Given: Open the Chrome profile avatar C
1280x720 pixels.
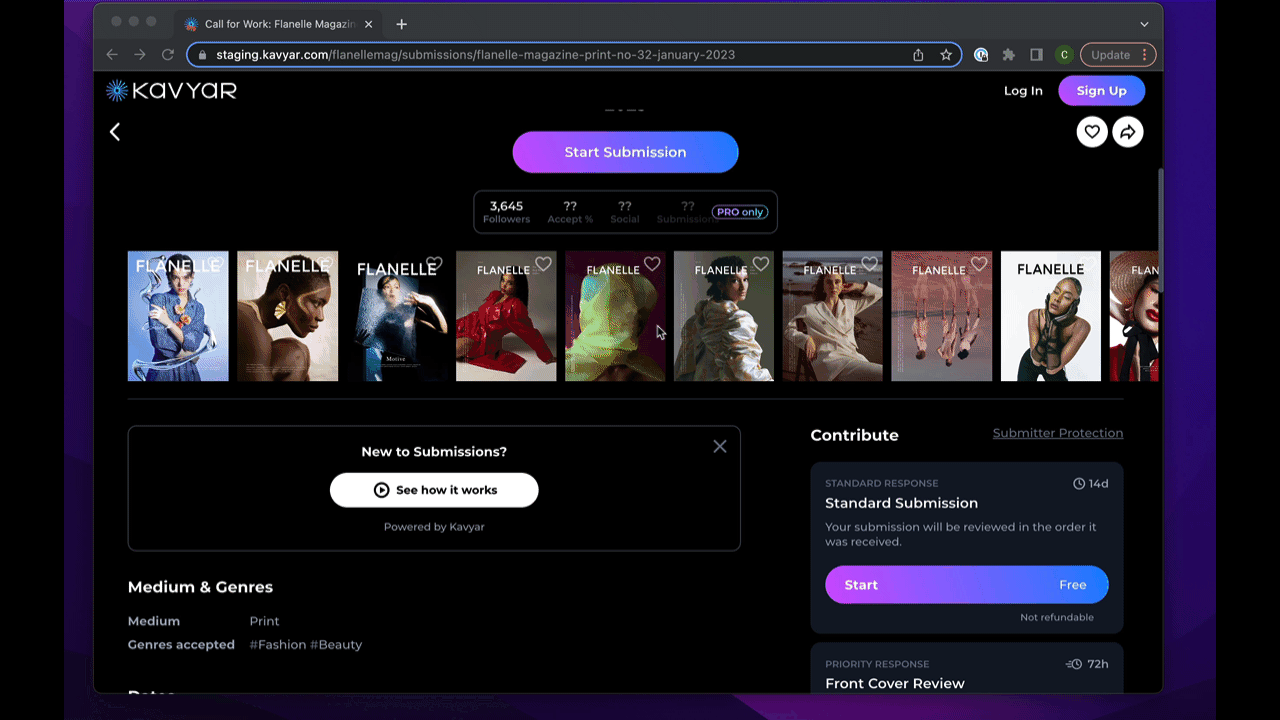Looking at the screenshot, I should [1064, 55].
